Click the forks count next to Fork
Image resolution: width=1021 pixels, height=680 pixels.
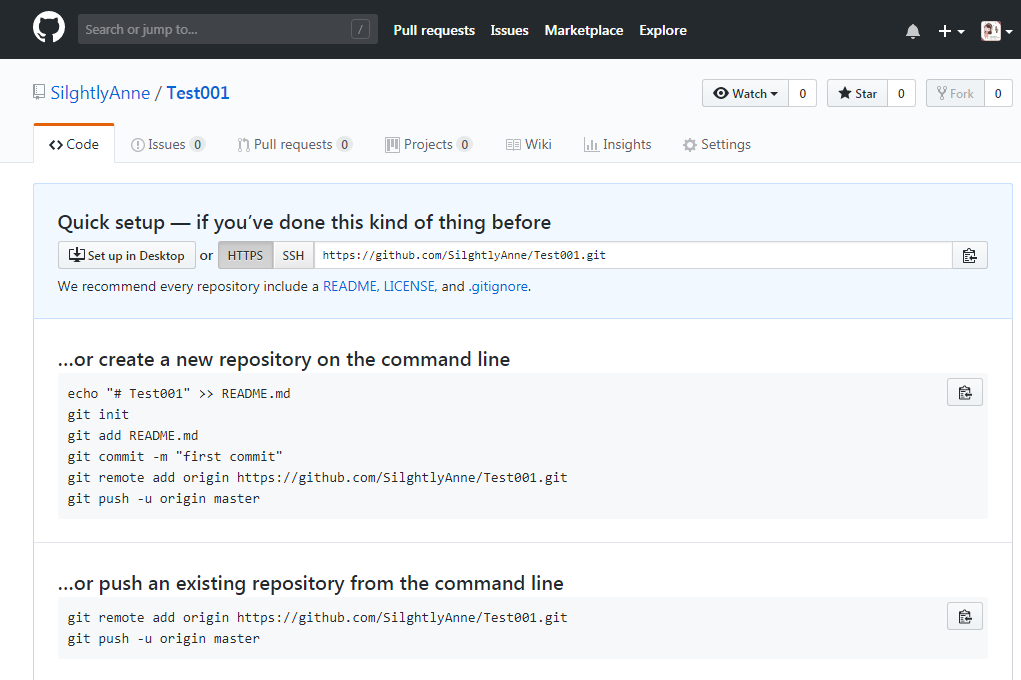click(x=998, y=93)
